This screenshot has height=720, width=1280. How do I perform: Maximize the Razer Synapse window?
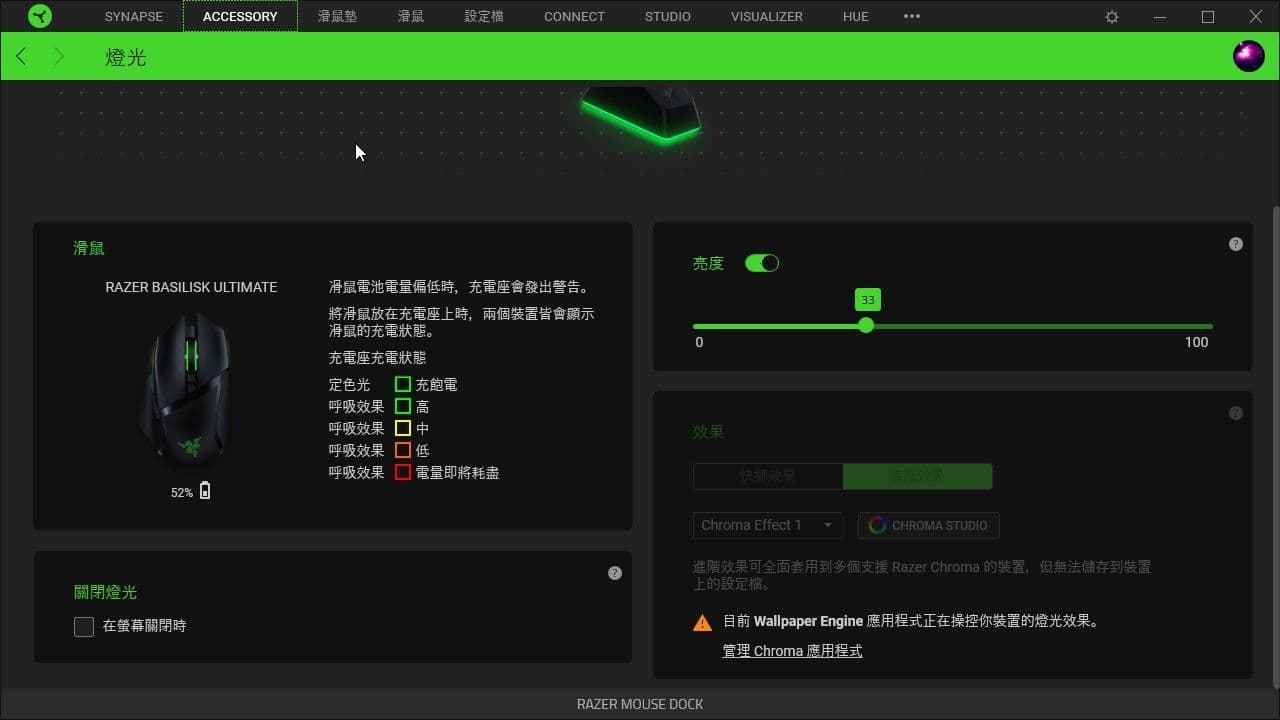(1208, 17)
